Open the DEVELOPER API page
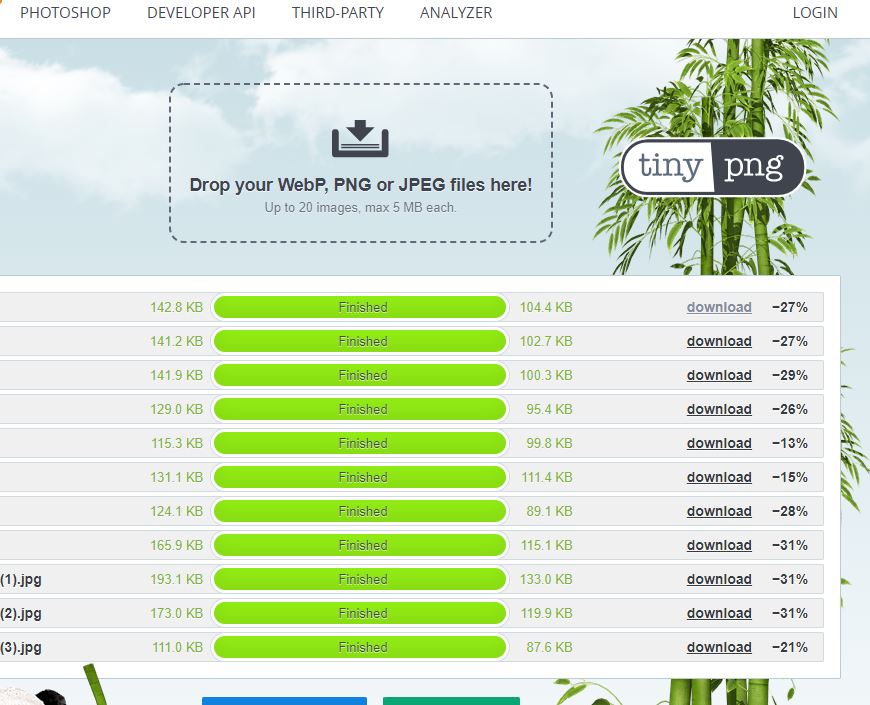Screen dimensions: 870x705 click(x=201, y=13)
